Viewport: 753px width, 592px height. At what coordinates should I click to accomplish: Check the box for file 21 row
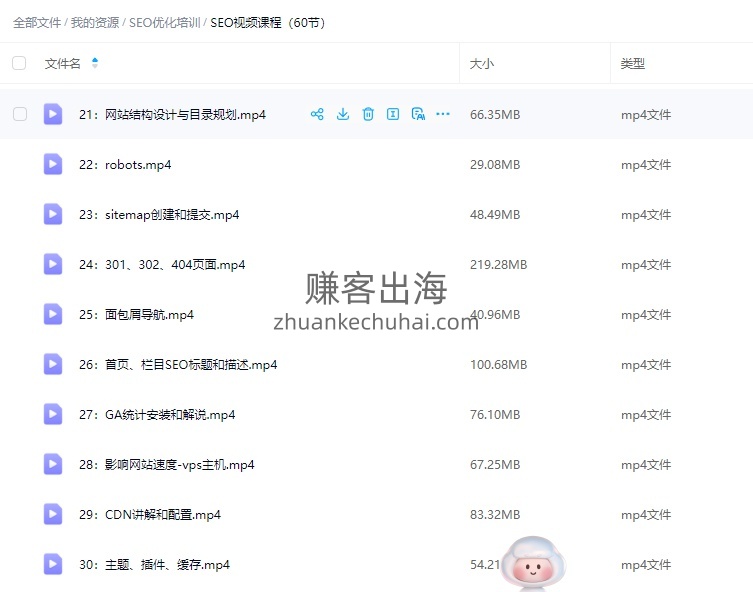click(19, 114)
